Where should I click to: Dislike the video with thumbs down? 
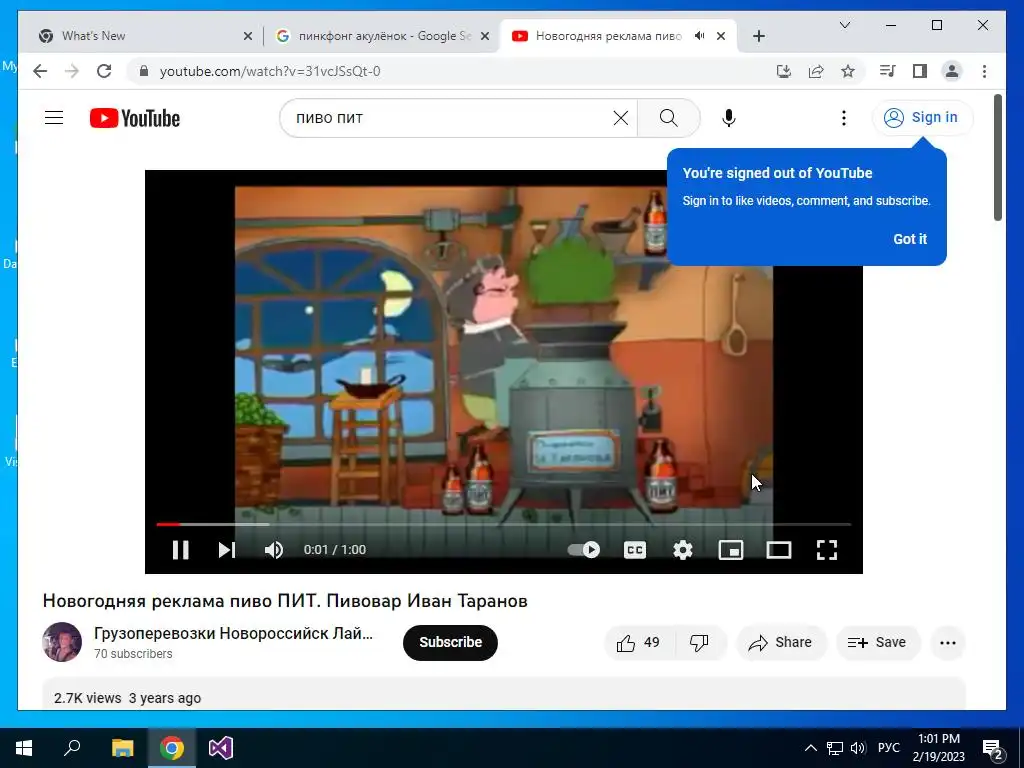(699, 643)
